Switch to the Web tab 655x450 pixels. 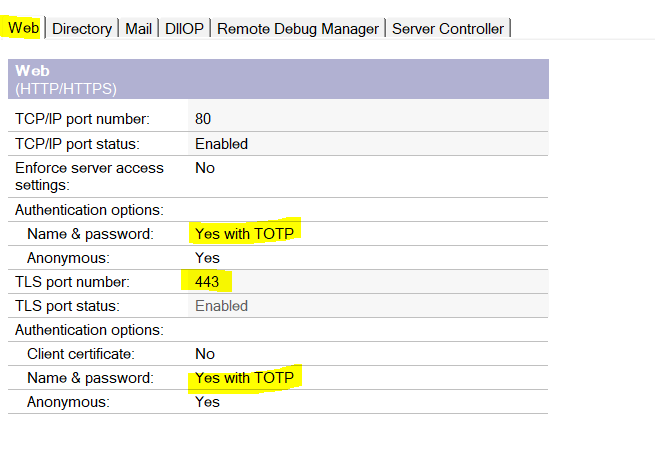[x=24, y=28]
